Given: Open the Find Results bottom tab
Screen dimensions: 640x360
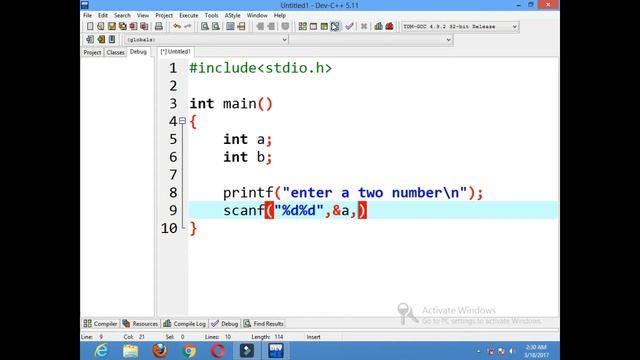Looking at the screenshot, I should 263,324.
